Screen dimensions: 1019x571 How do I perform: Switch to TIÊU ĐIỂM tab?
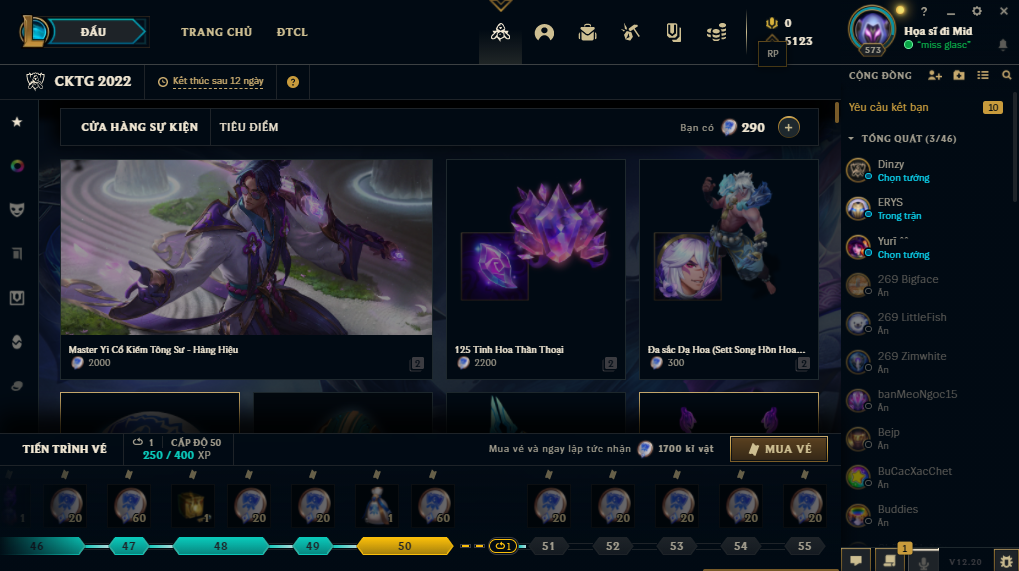(x=249, y=127)
